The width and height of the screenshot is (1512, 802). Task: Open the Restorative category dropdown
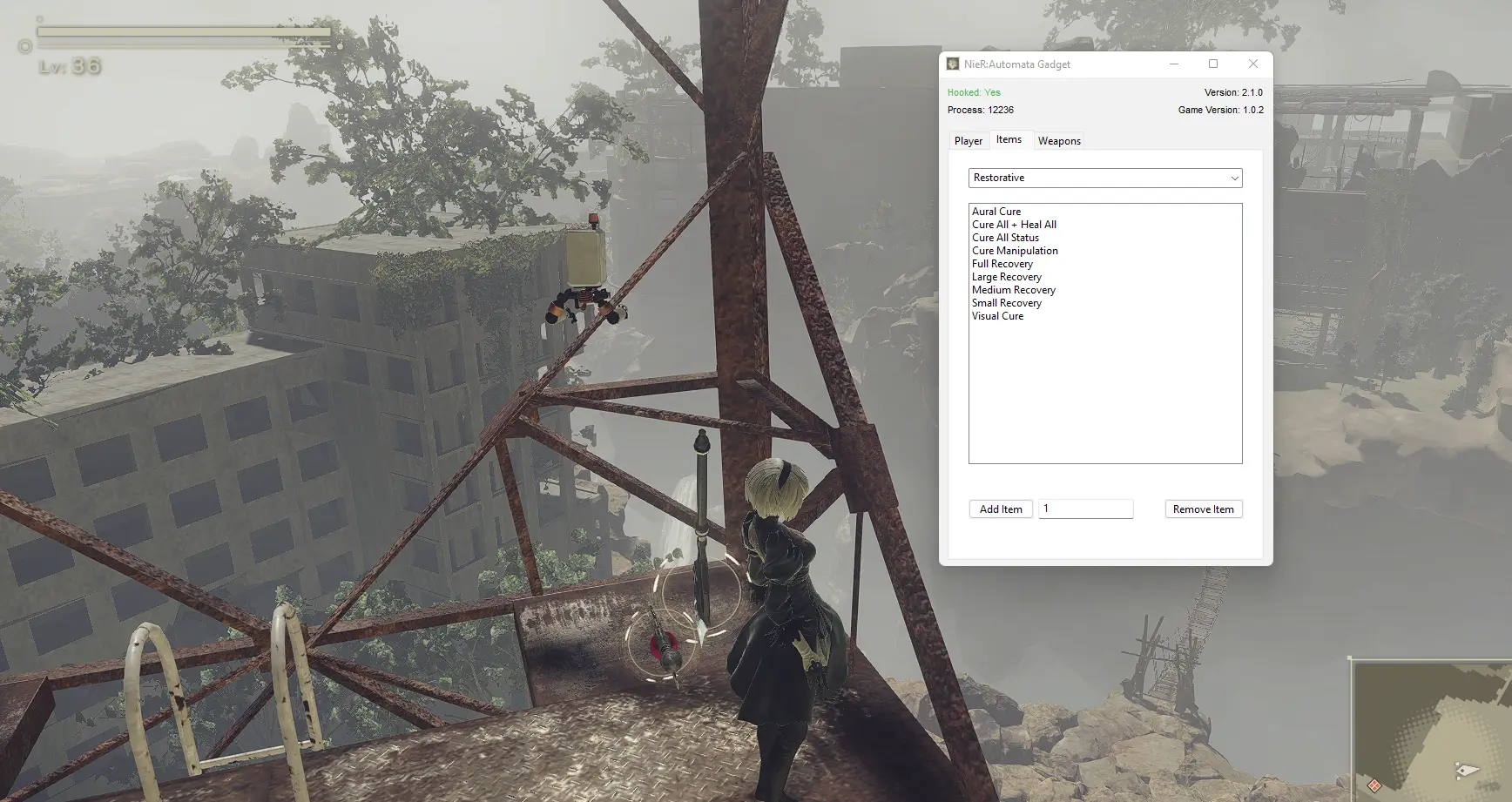click(x=1105, y=178)
